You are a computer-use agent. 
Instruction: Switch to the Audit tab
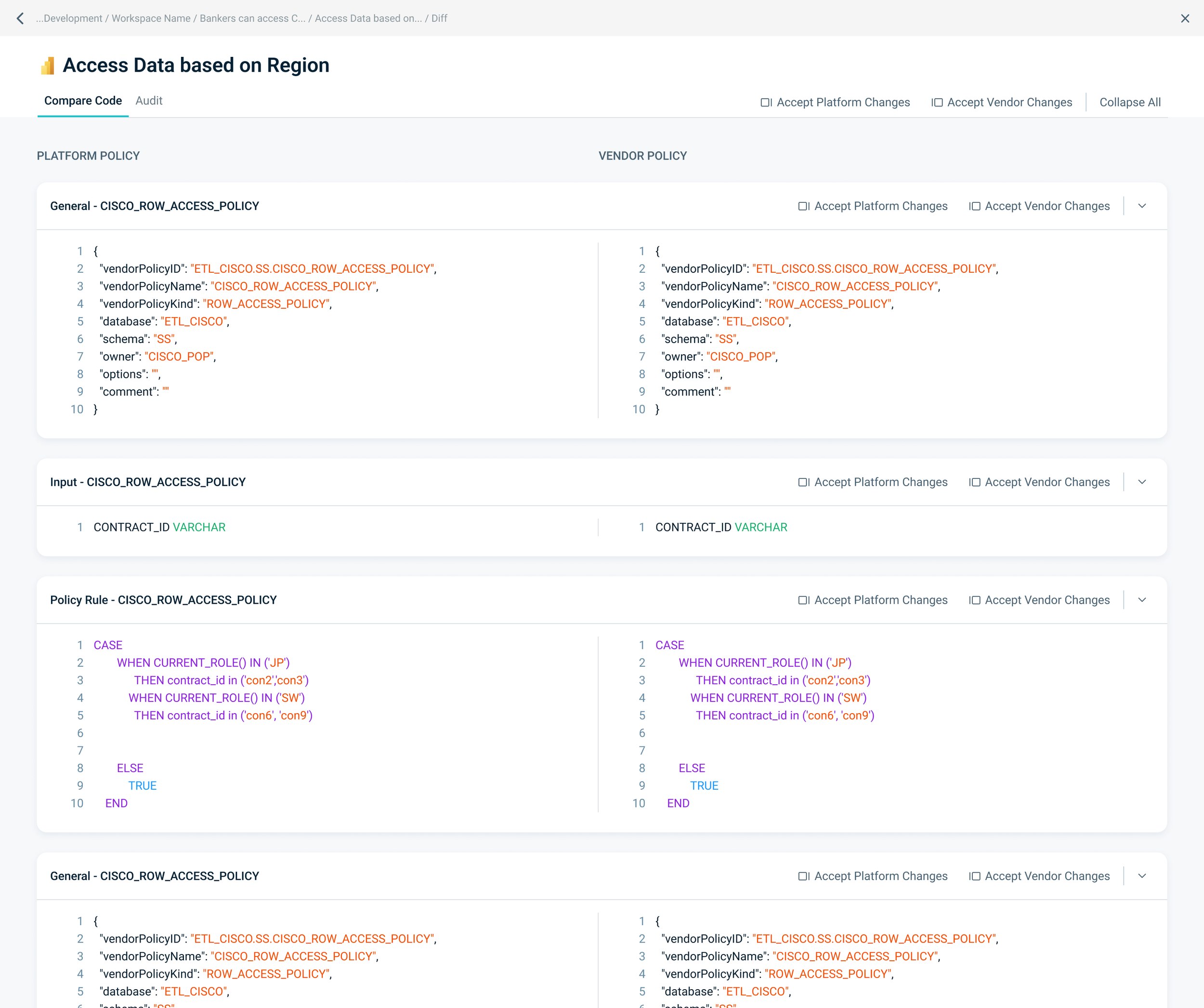[148, 100]
